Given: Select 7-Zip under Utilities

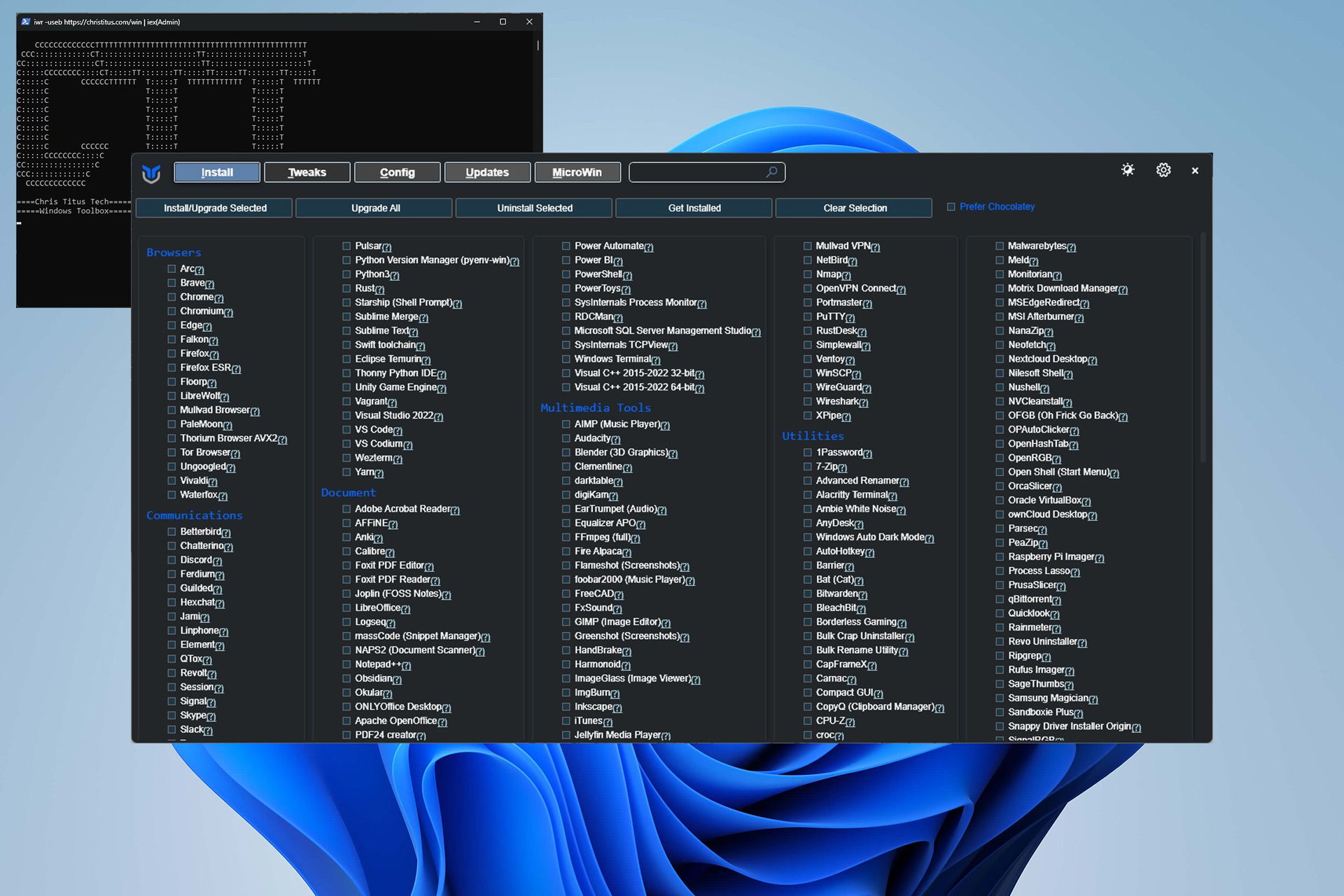Looking at the screenshot, I should pos(808,466).
